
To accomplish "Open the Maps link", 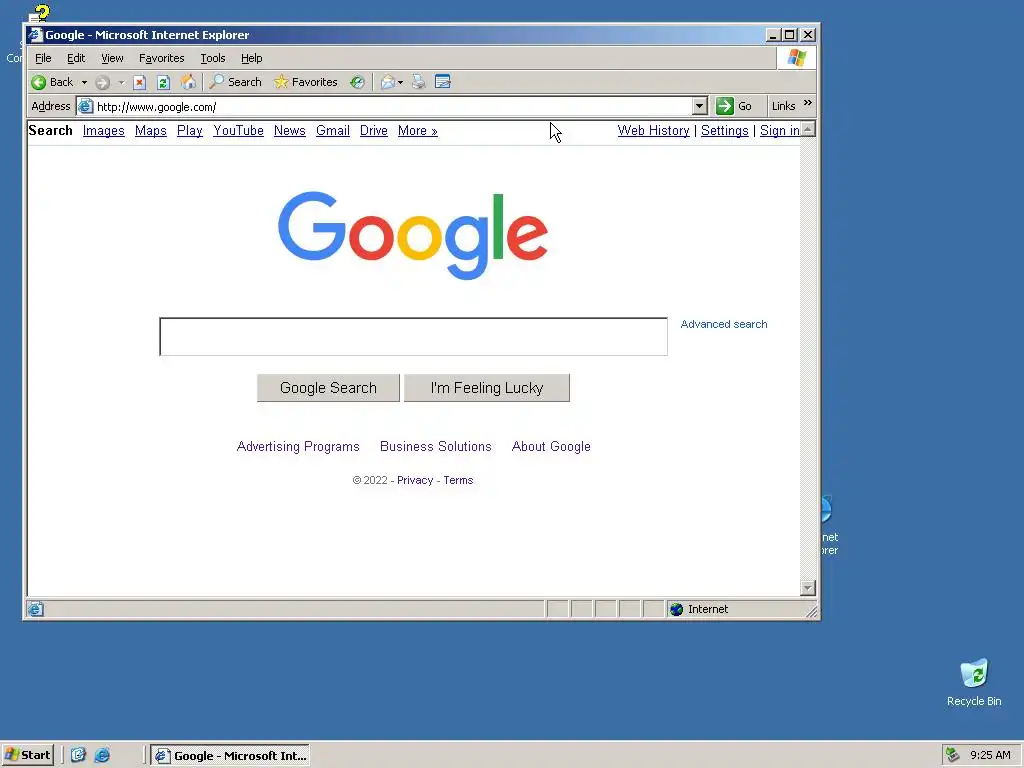I will pyautogui.click(x=151, y=131).
